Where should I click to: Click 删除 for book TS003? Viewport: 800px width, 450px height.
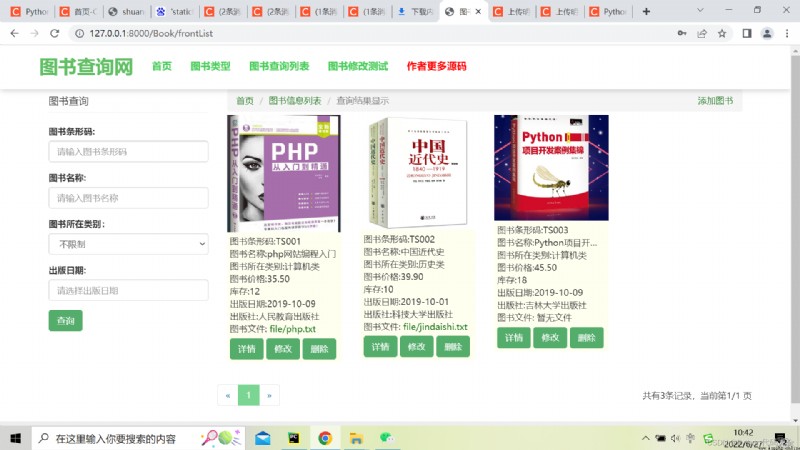[587, 338]
